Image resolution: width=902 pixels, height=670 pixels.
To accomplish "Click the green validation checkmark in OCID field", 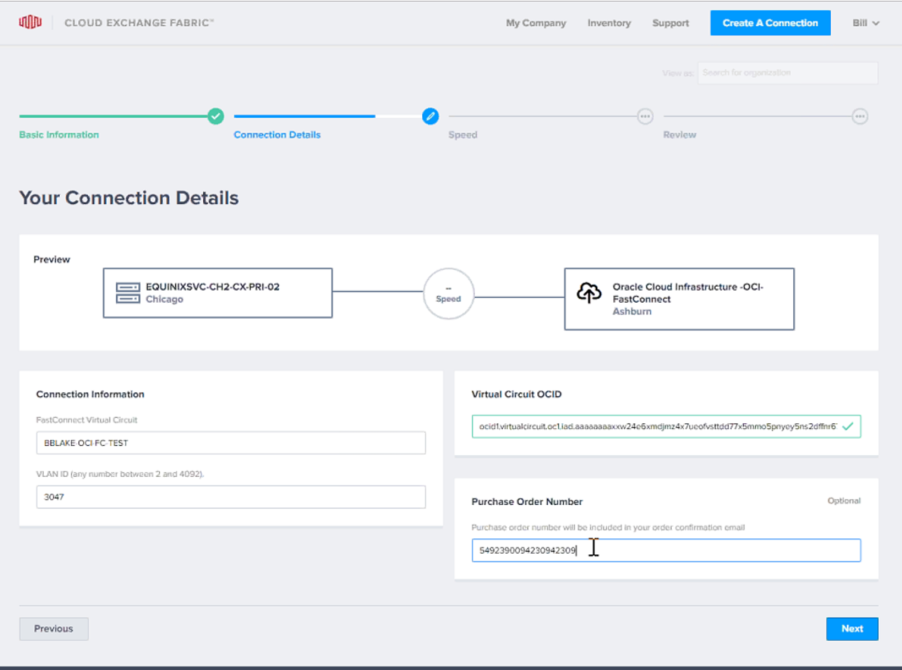I will 847,426.
